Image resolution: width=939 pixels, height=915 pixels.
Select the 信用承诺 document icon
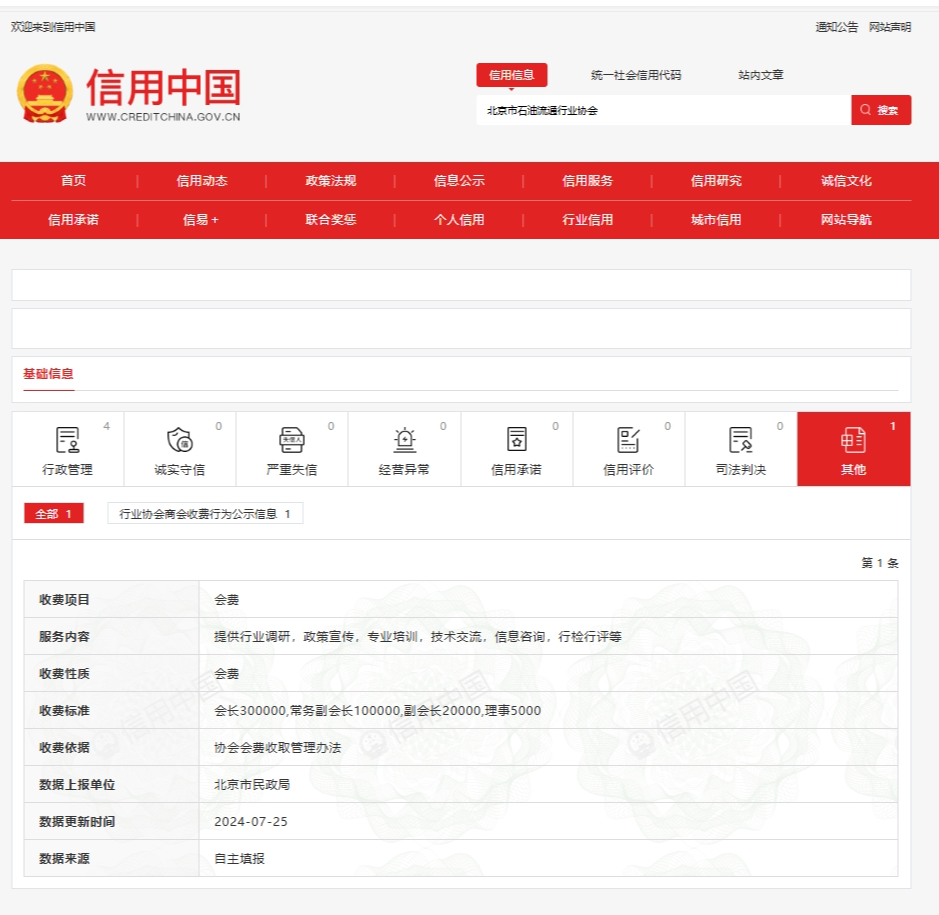516,440
